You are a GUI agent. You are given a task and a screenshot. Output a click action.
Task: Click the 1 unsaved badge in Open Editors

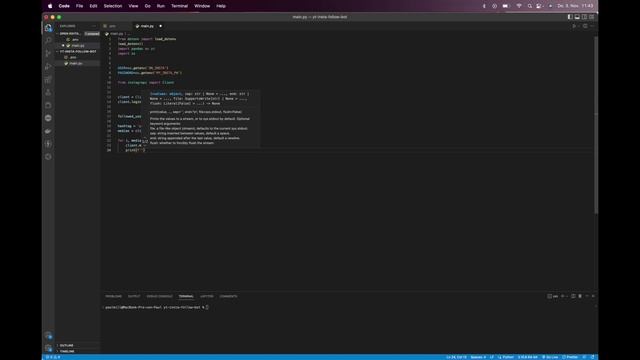coord(92,33)
